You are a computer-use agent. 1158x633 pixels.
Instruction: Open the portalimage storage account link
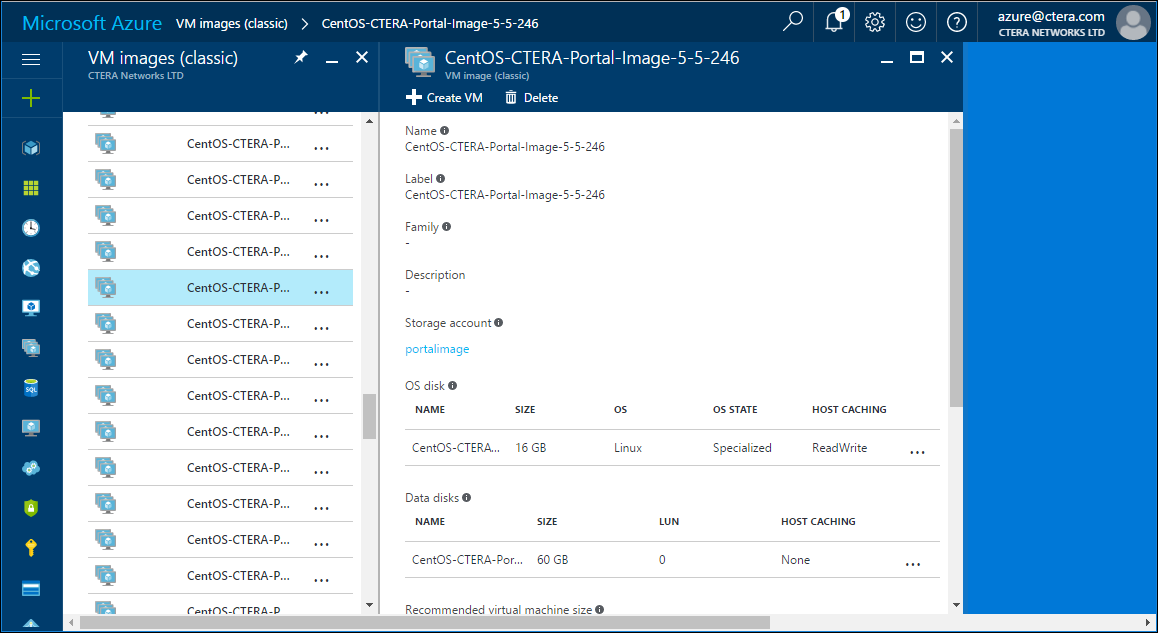(x=437, y=349)
